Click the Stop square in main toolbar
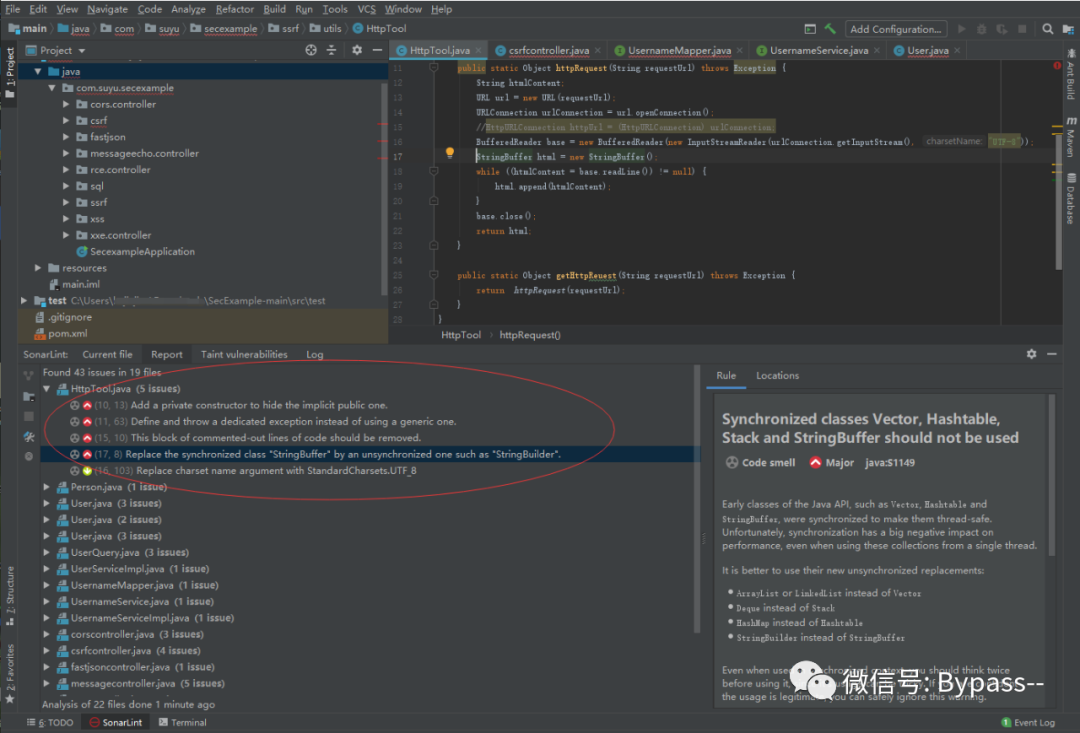Screen dimensions: 1080x733 click(x=1022, y=29)
